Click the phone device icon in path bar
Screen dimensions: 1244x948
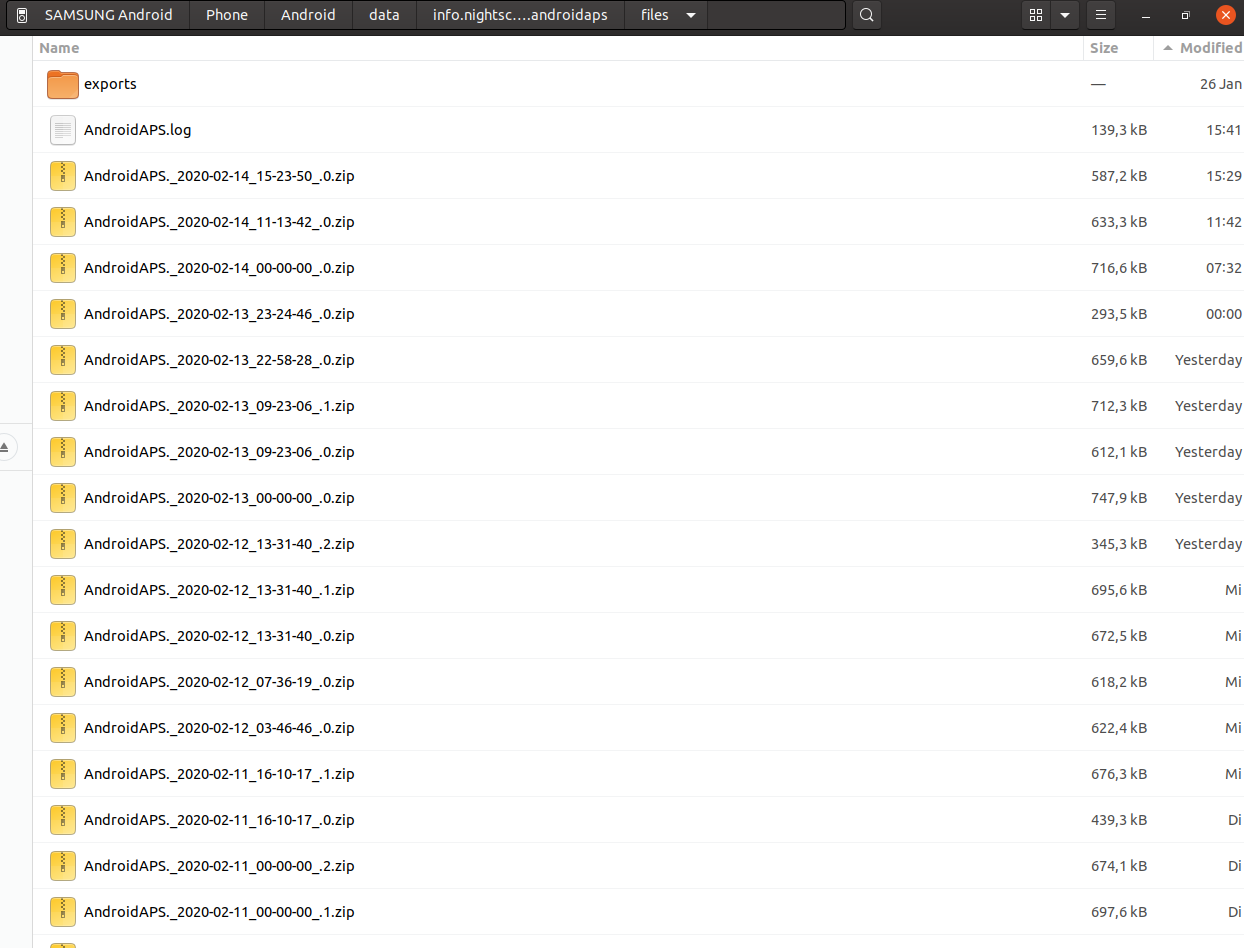point(21,15)
